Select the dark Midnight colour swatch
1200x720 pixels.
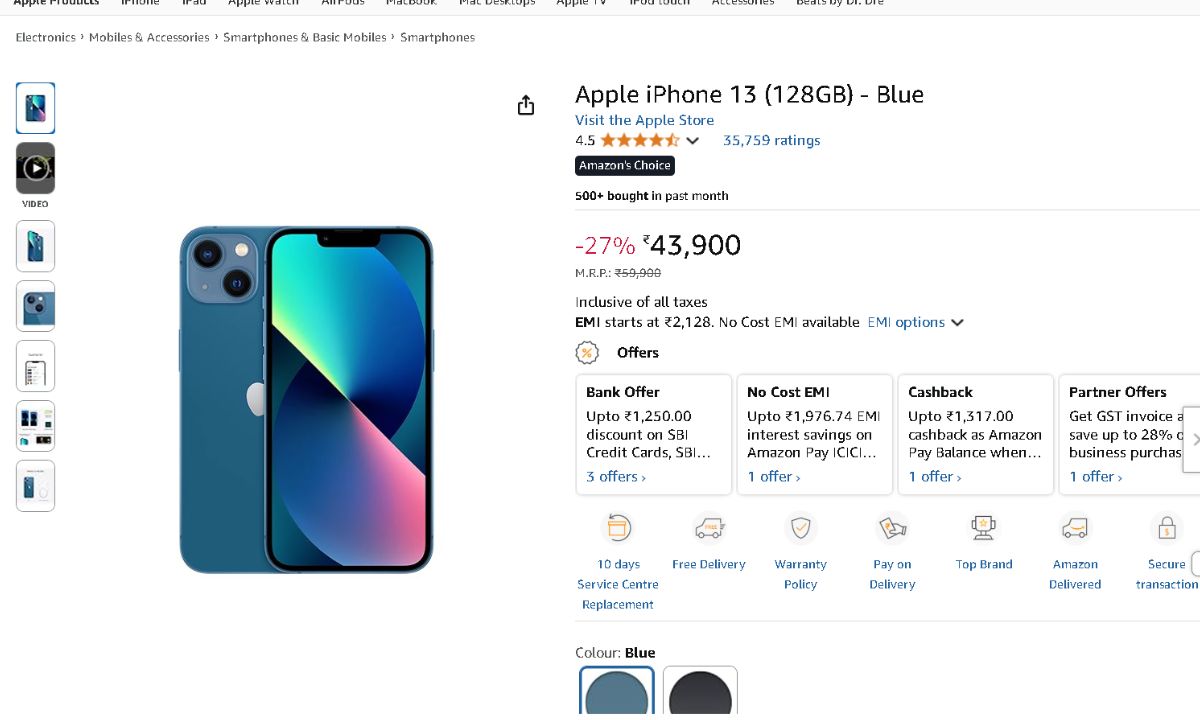[x=700, y=692]
